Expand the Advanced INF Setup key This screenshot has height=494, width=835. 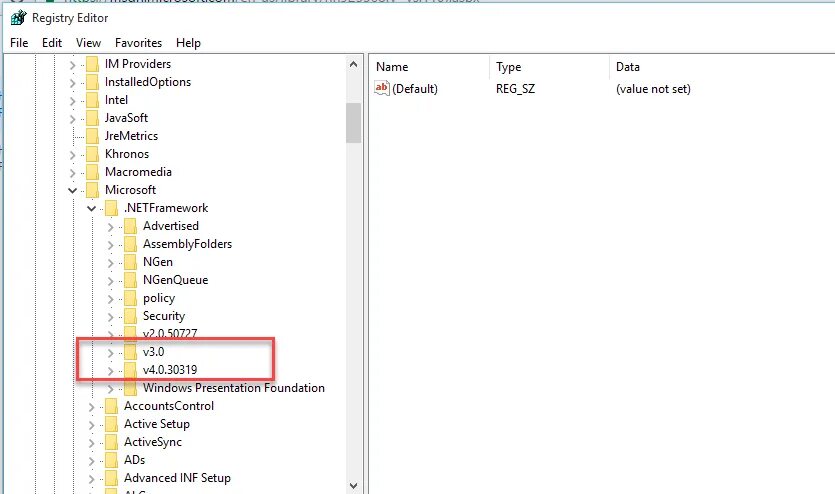[92, 479]
